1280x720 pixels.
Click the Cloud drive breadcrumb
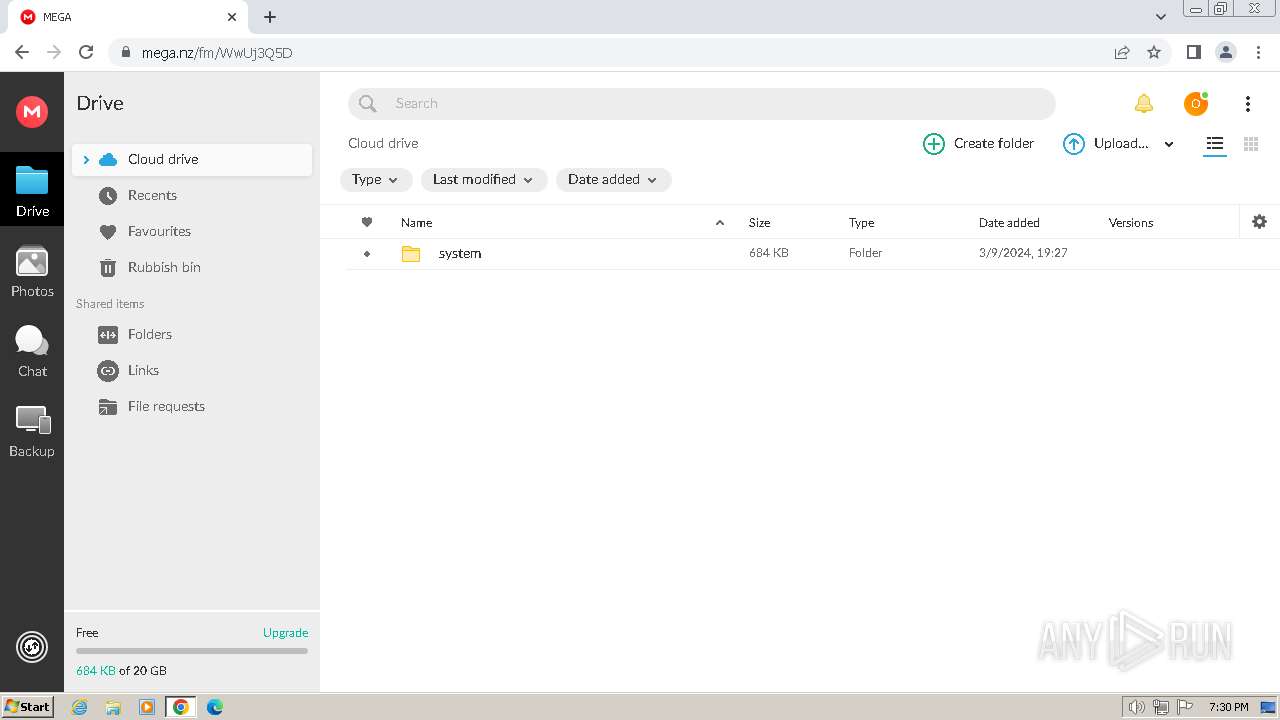pyautogui.click(x=383, y=143)
